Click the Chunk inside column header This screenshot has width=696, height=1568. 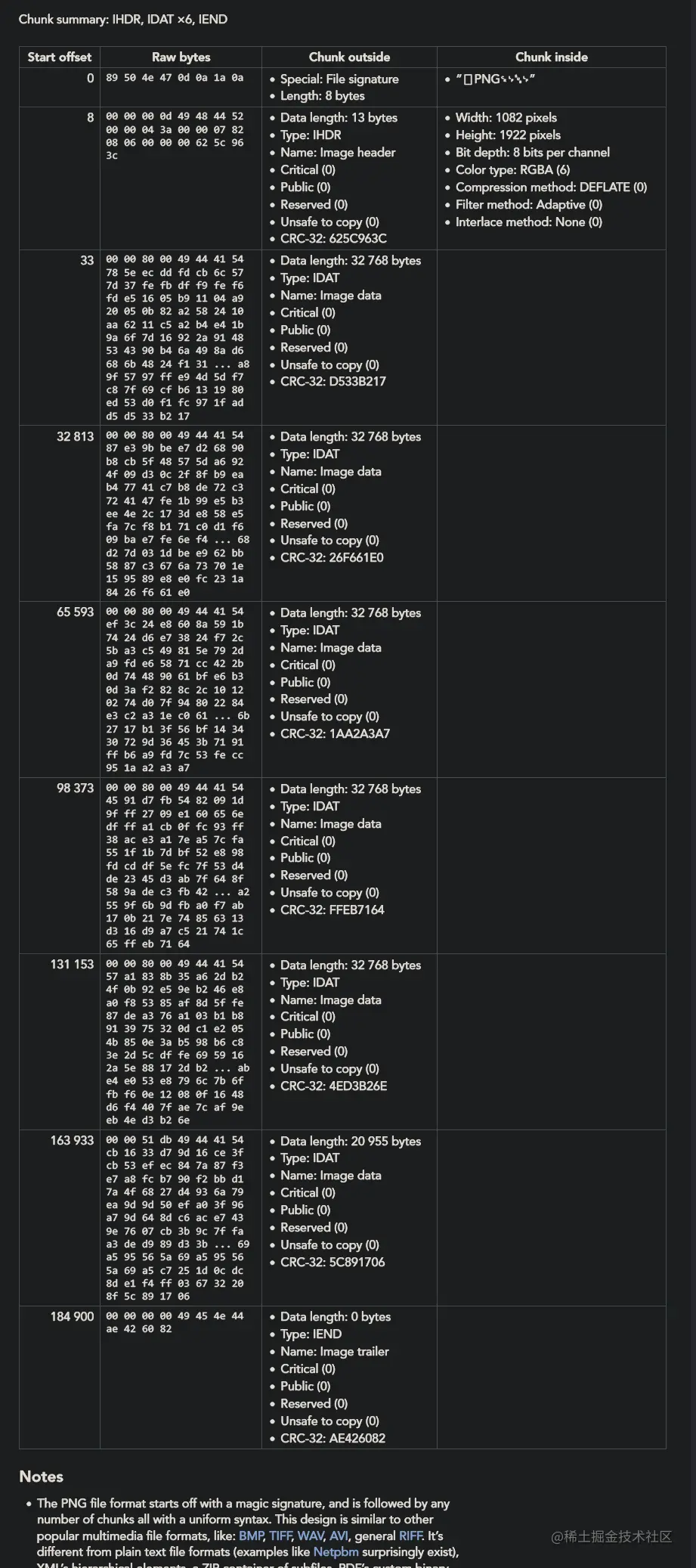[551, 57]
